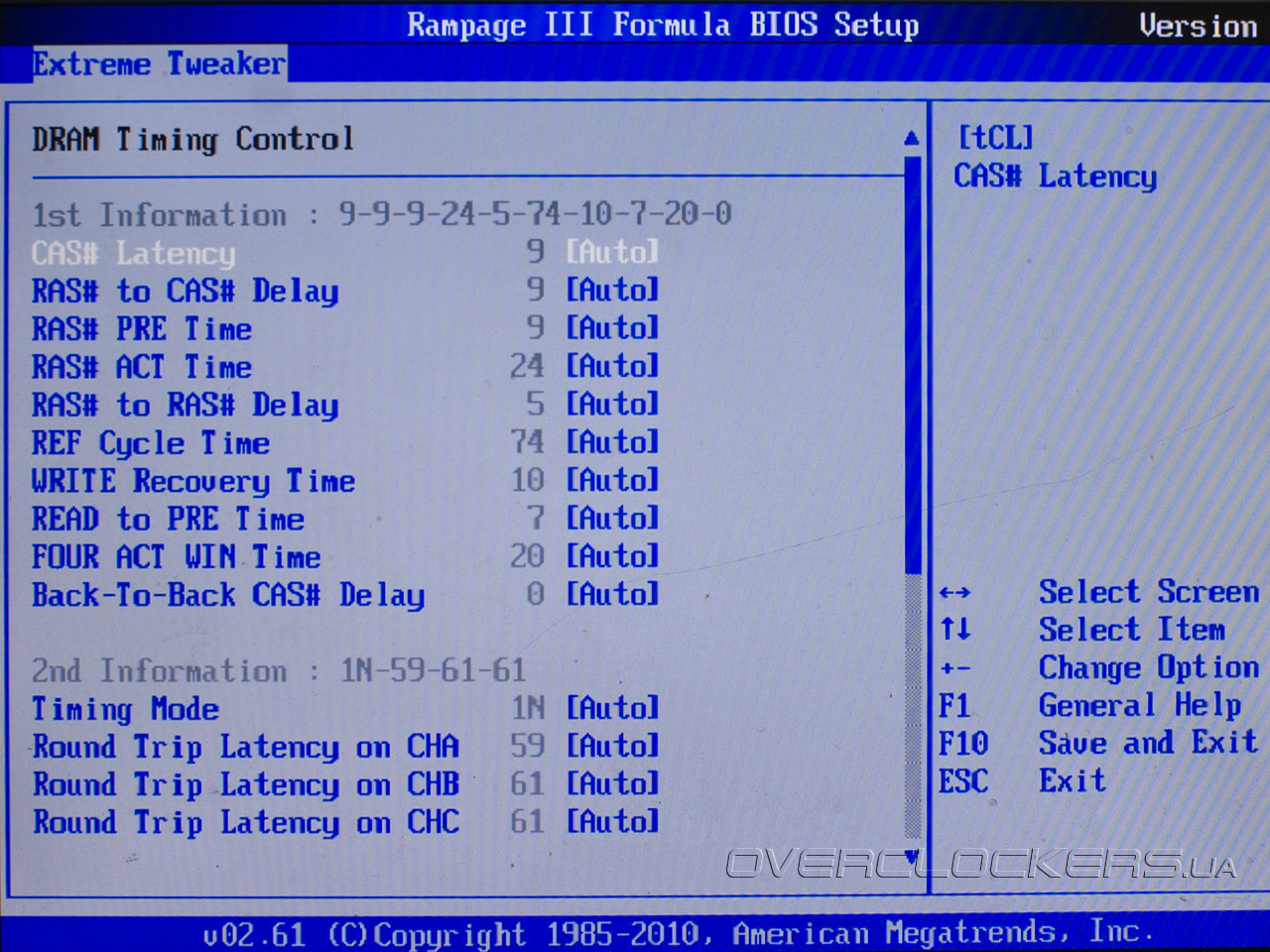Click the ESC key legend
Screen dimensions: 1270x952
coord(963,780)
